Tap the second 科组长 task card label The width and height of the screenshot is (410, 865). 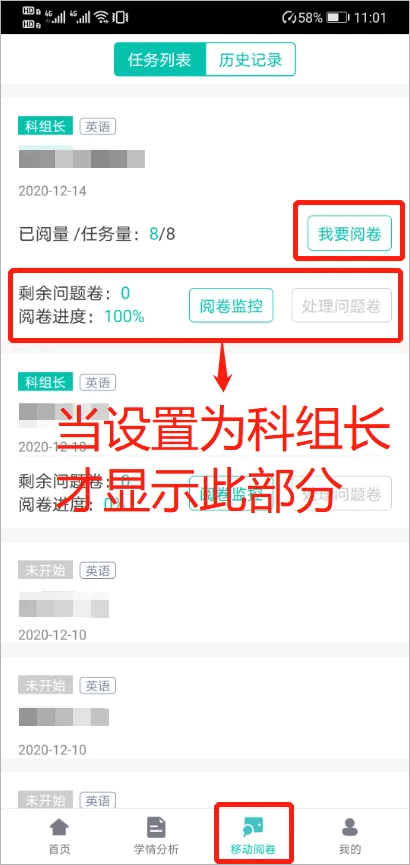coord(45,381)
